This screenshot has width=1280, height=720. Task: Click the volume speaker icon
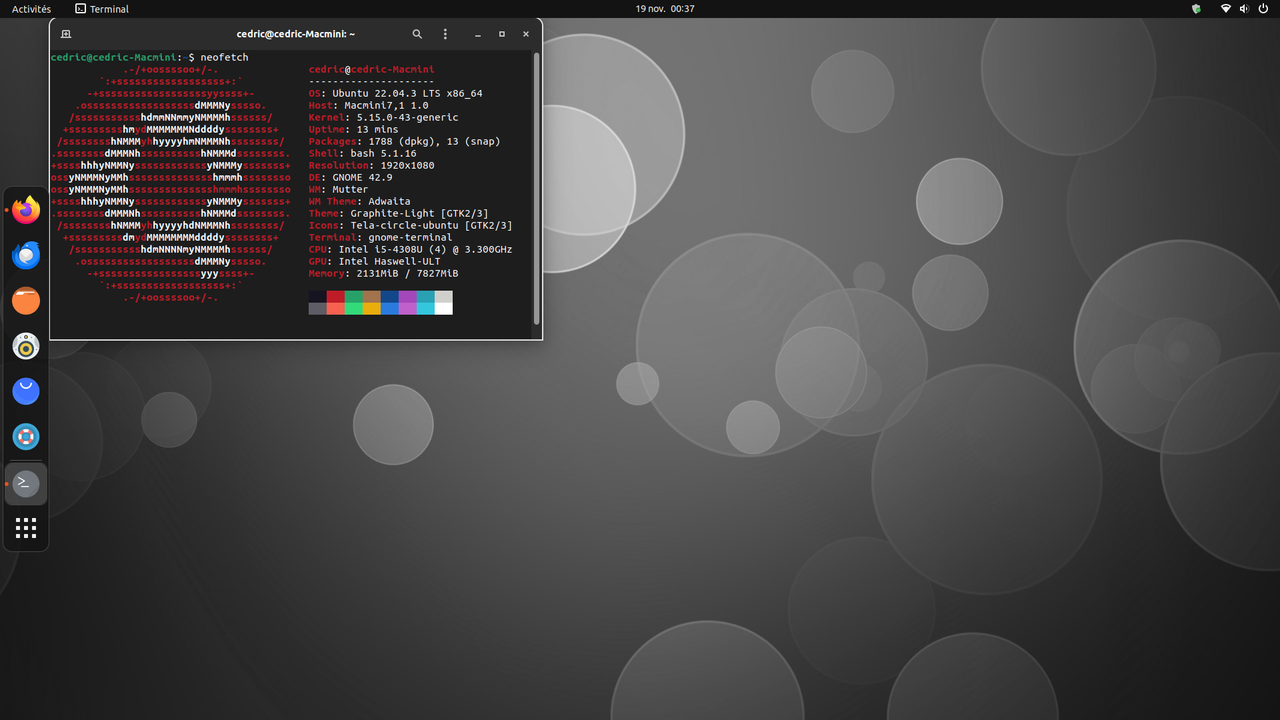tap(1245, 9)
